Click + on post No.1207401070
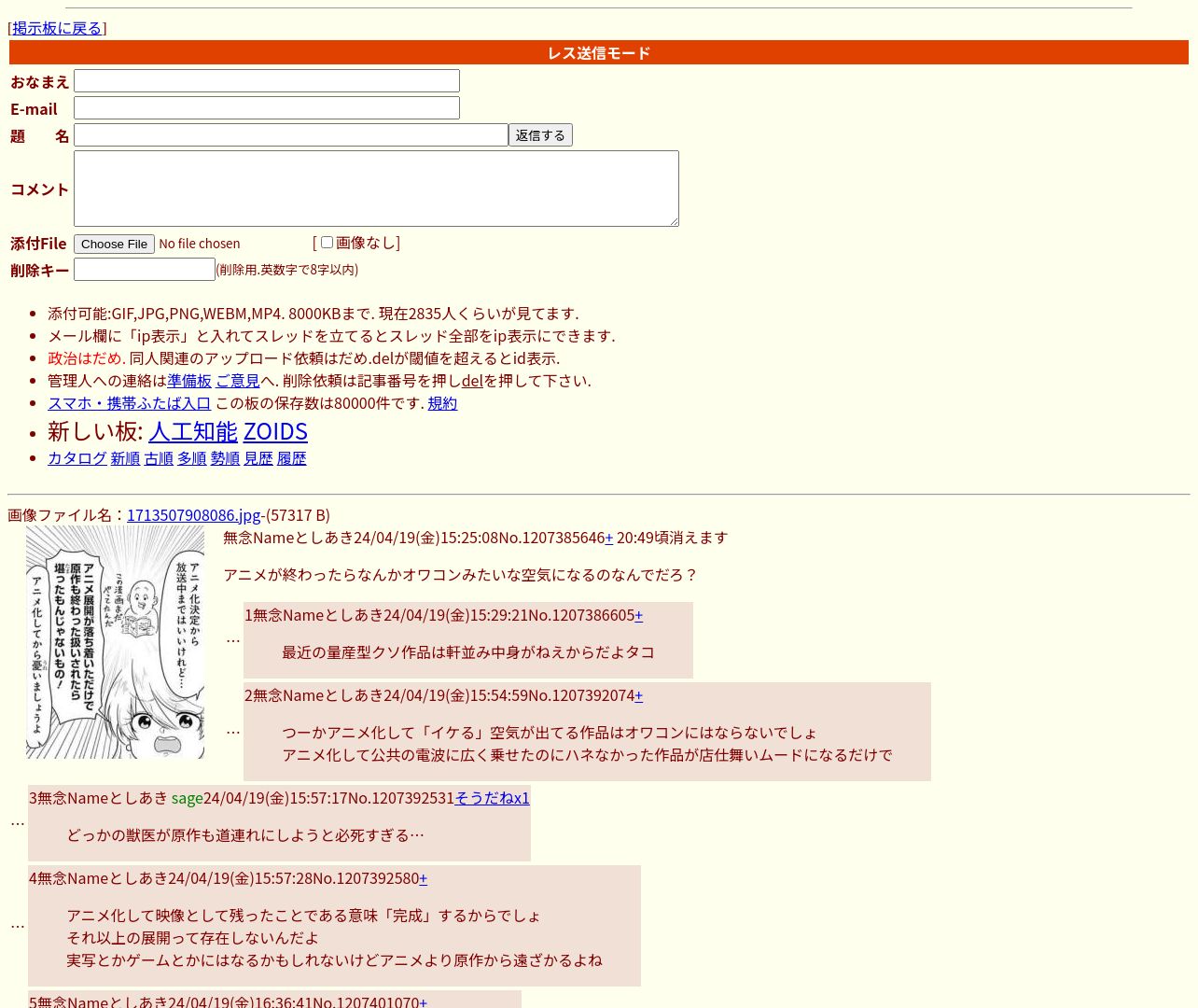The width and height of the screenshot is (1198, 1008). [424, 1001]
